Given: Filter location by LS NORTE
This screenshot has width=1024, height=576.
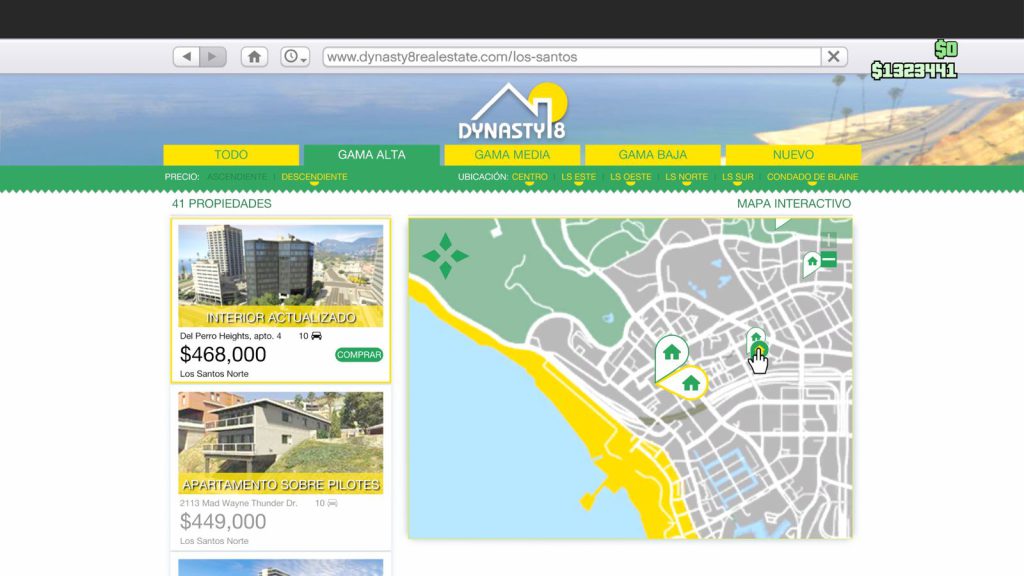Looking at the screenshot, I should click(686, 177).
